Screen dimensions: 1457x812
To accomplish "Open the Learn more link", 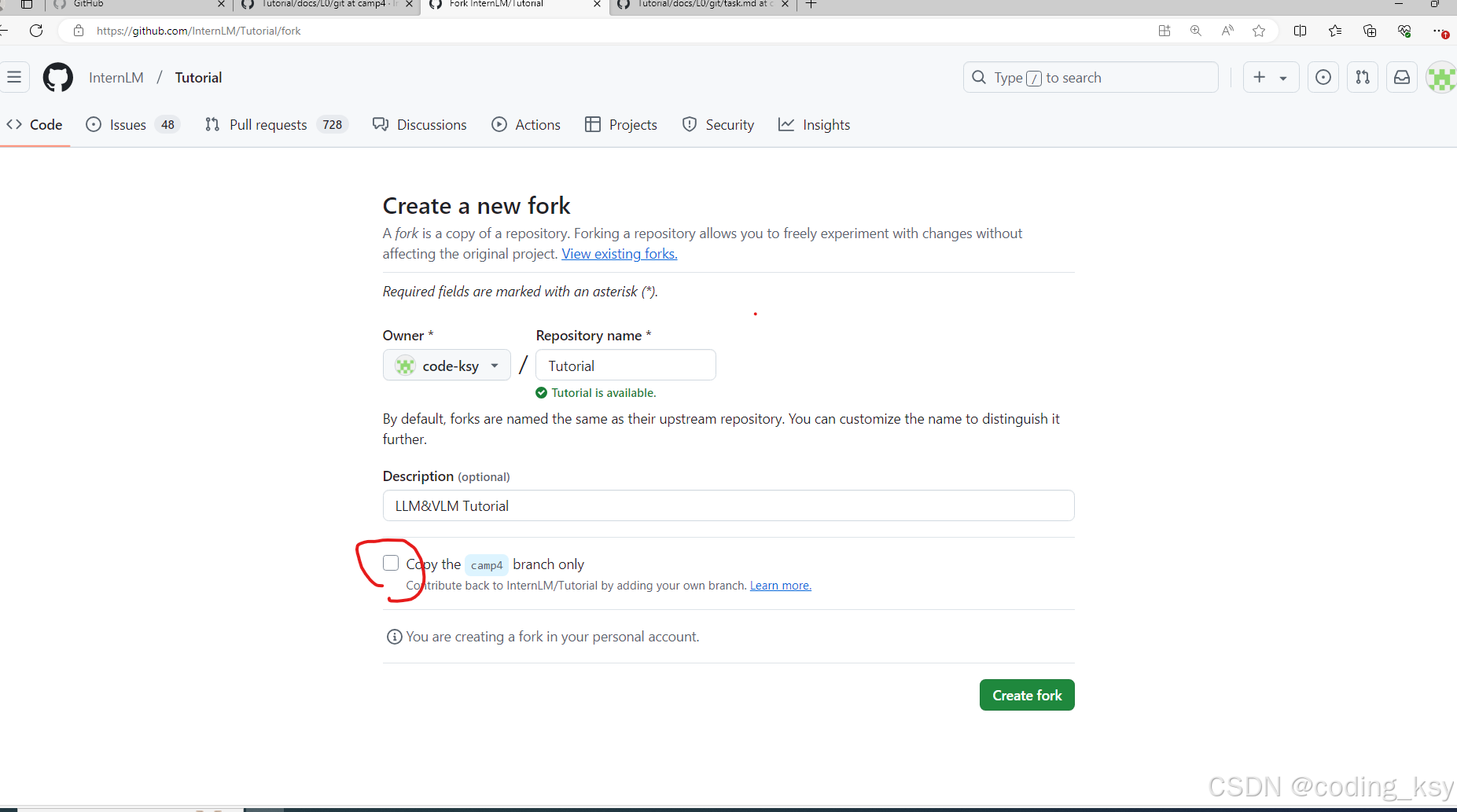I will pos(781,586).
